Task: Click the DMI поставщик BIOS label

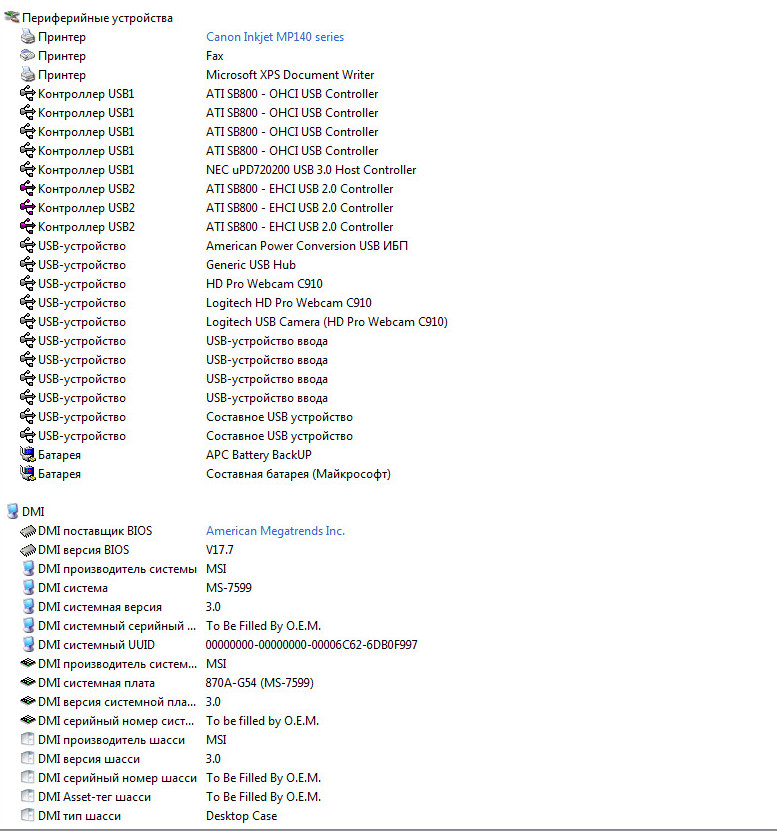Action: pos(95,531)
